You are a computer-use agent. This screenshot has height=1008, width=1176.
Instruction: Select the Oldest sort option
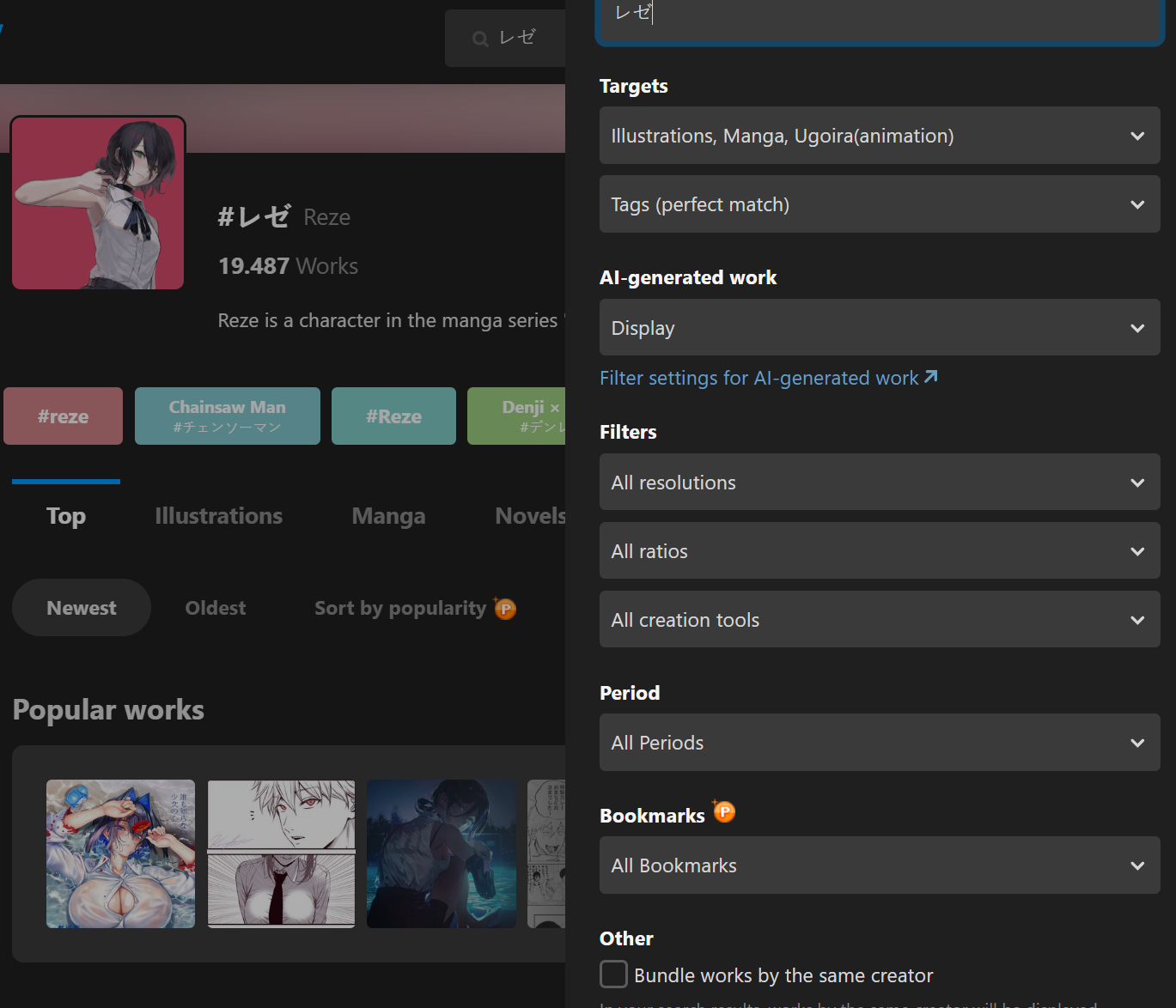(216, 608)
